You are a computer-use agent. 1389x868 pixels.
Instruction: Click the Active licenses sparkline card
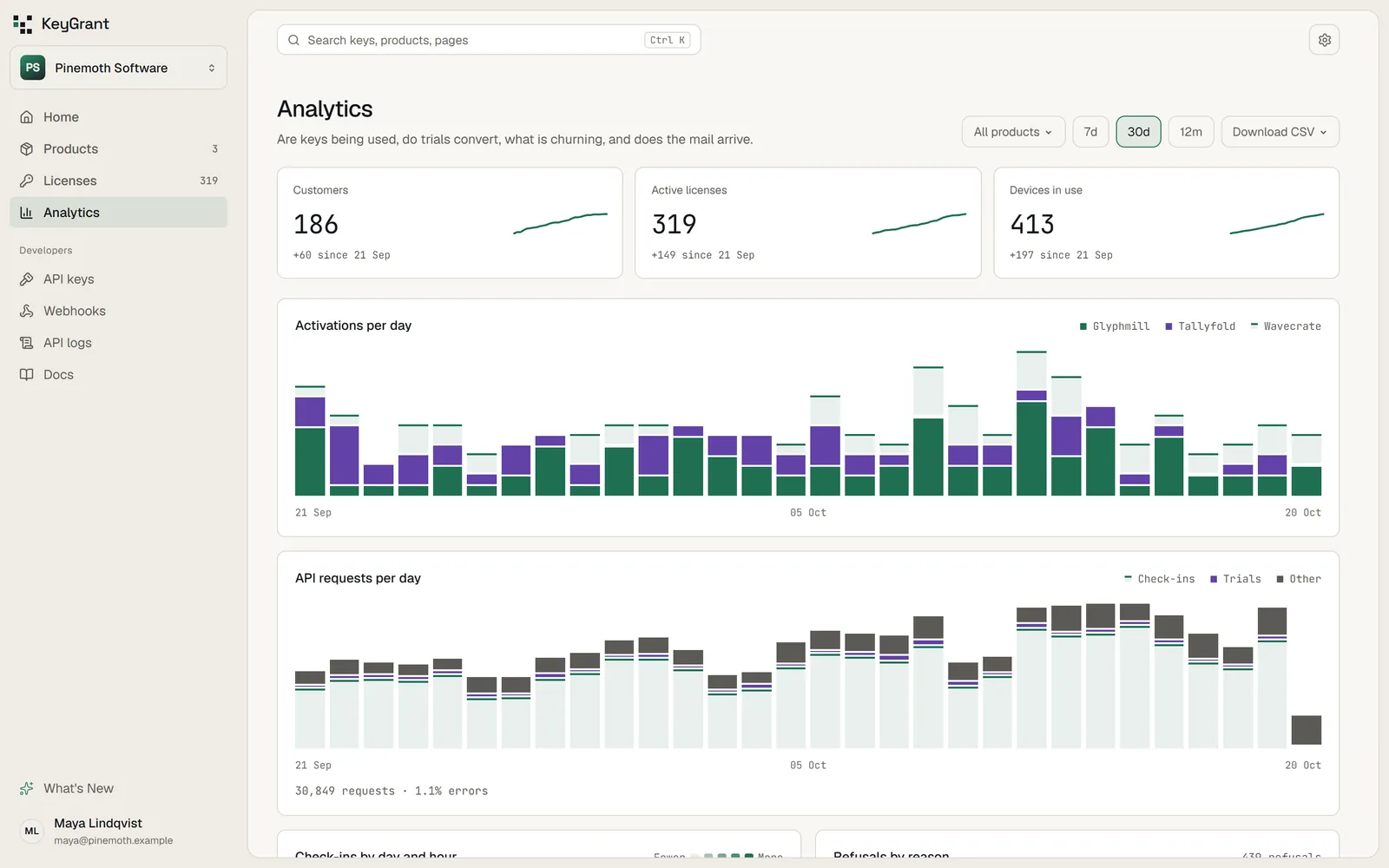click(x=808, y=223)
